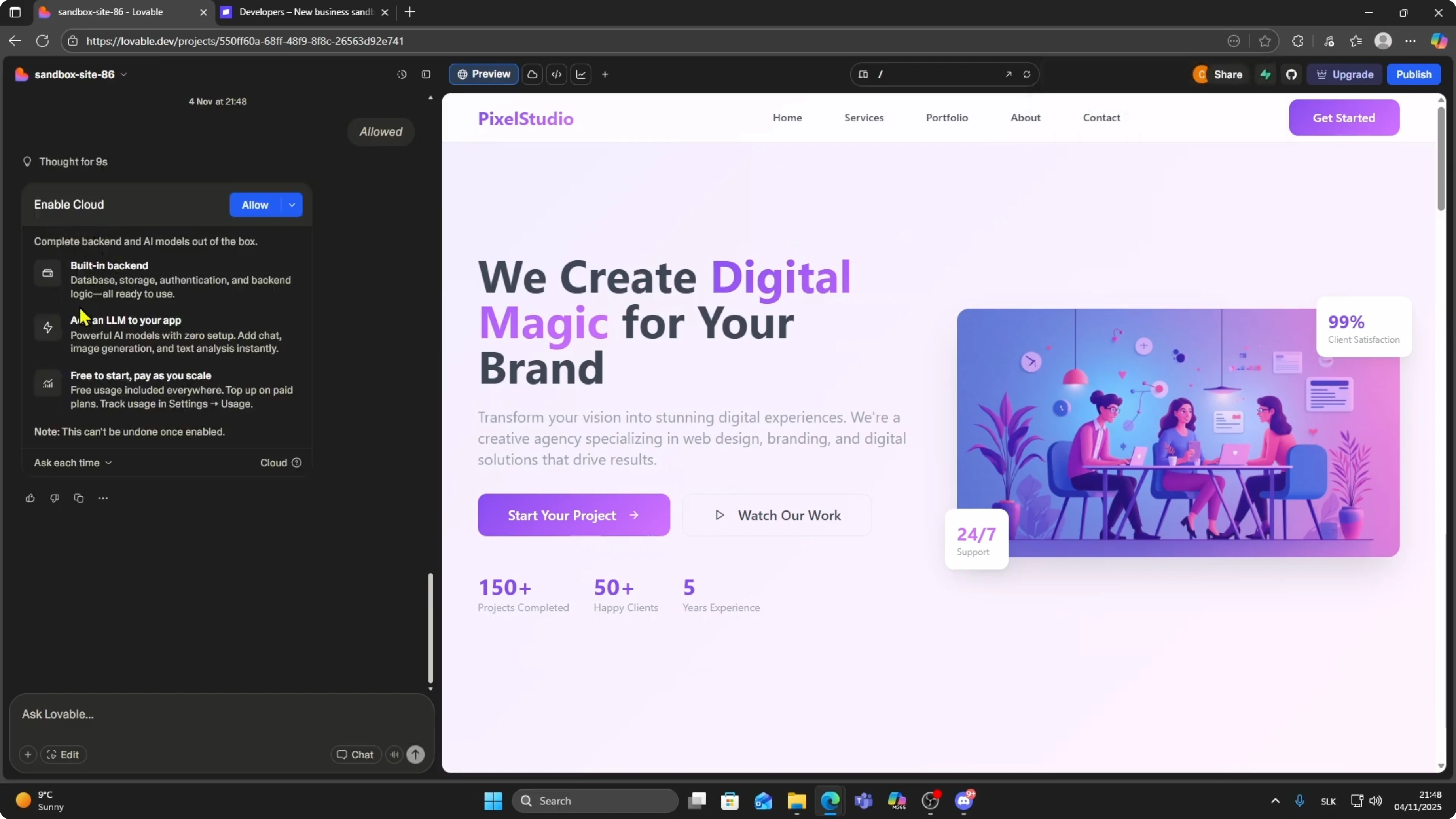Open the Code view icon

coord(557,74)
